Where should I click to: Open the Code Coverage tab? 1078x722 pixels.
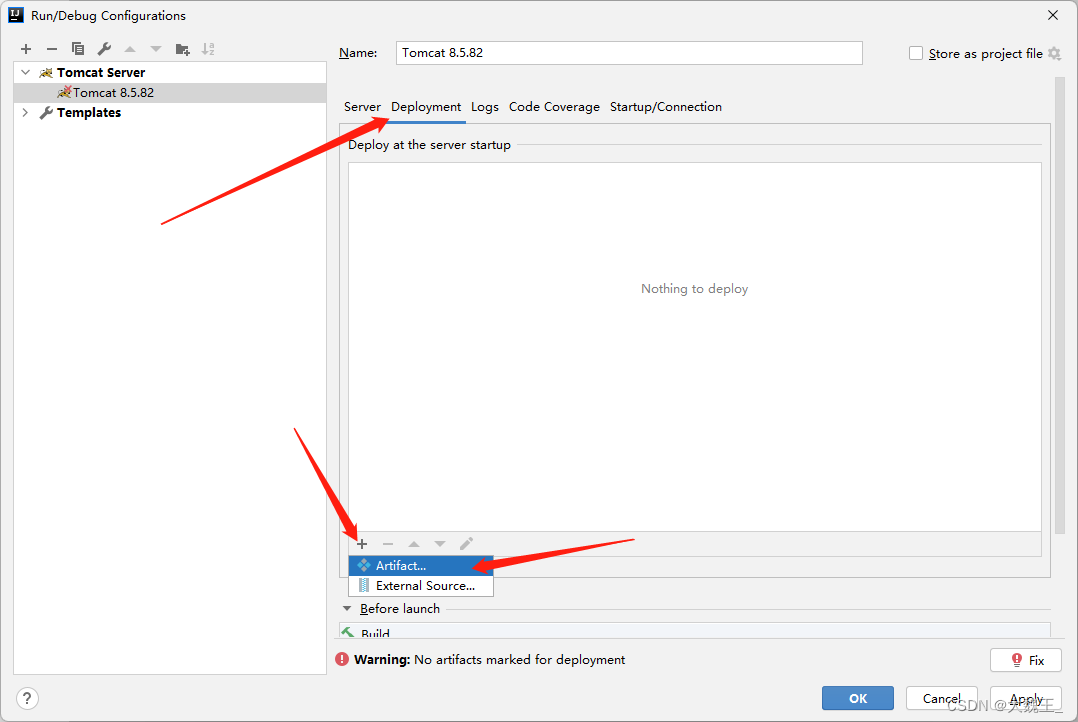tap(554, 107)
